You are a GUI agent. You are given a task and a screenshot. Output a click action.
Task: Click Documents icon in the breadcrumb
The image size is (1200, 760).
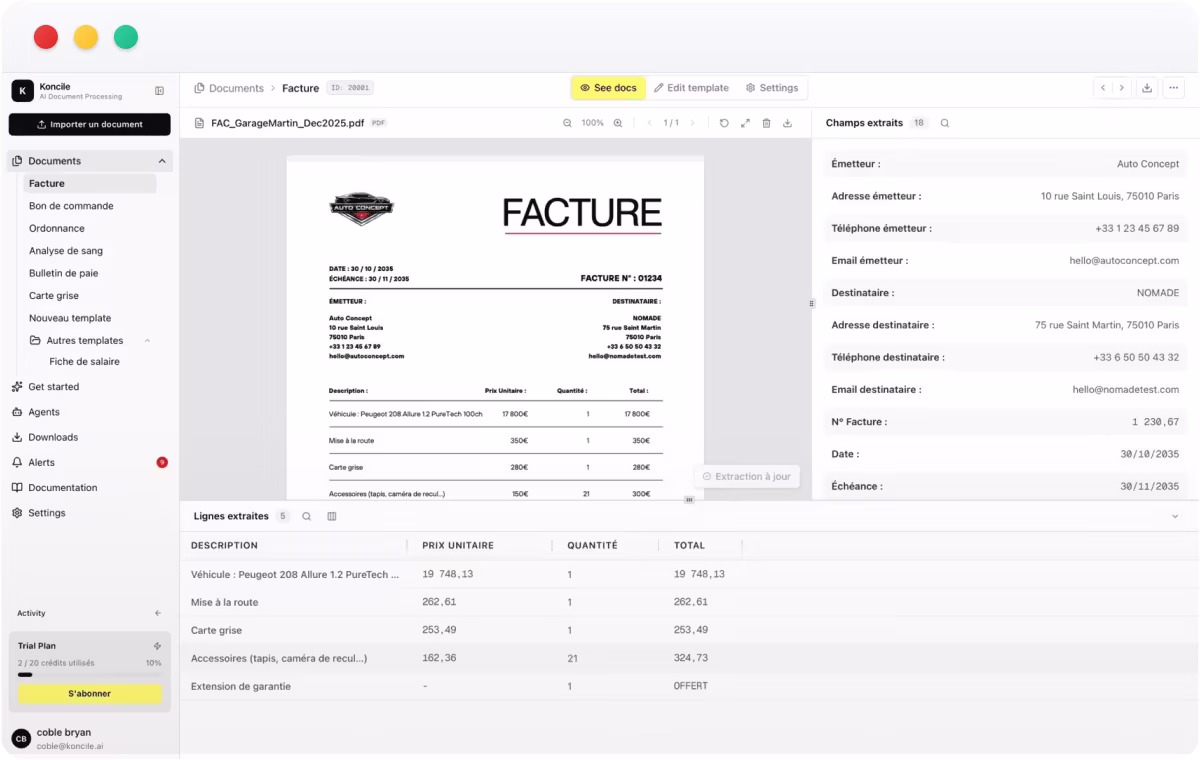199,88
